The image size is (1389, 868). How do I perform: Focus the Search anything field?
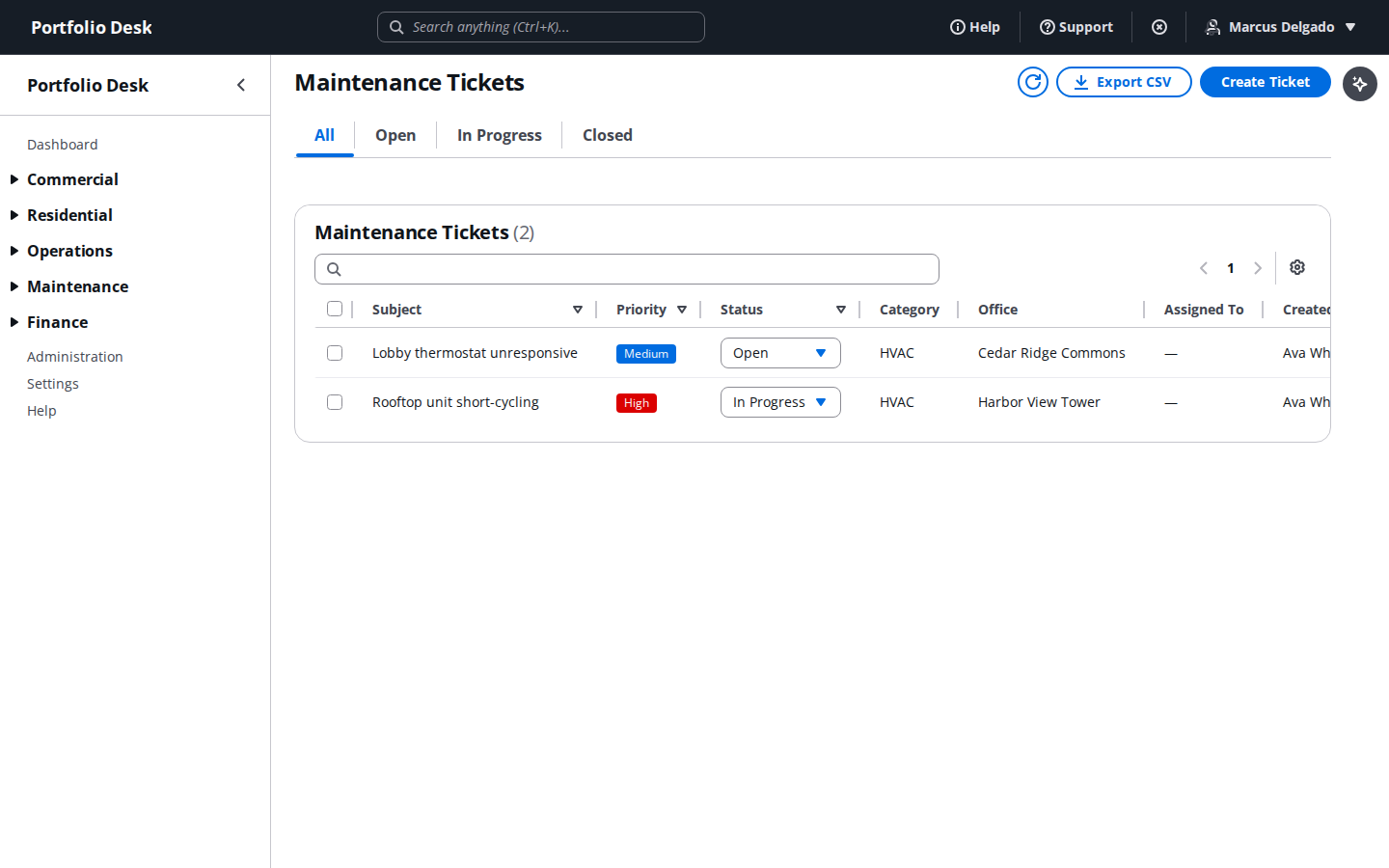pyautogui.click(x=541, y=27)
